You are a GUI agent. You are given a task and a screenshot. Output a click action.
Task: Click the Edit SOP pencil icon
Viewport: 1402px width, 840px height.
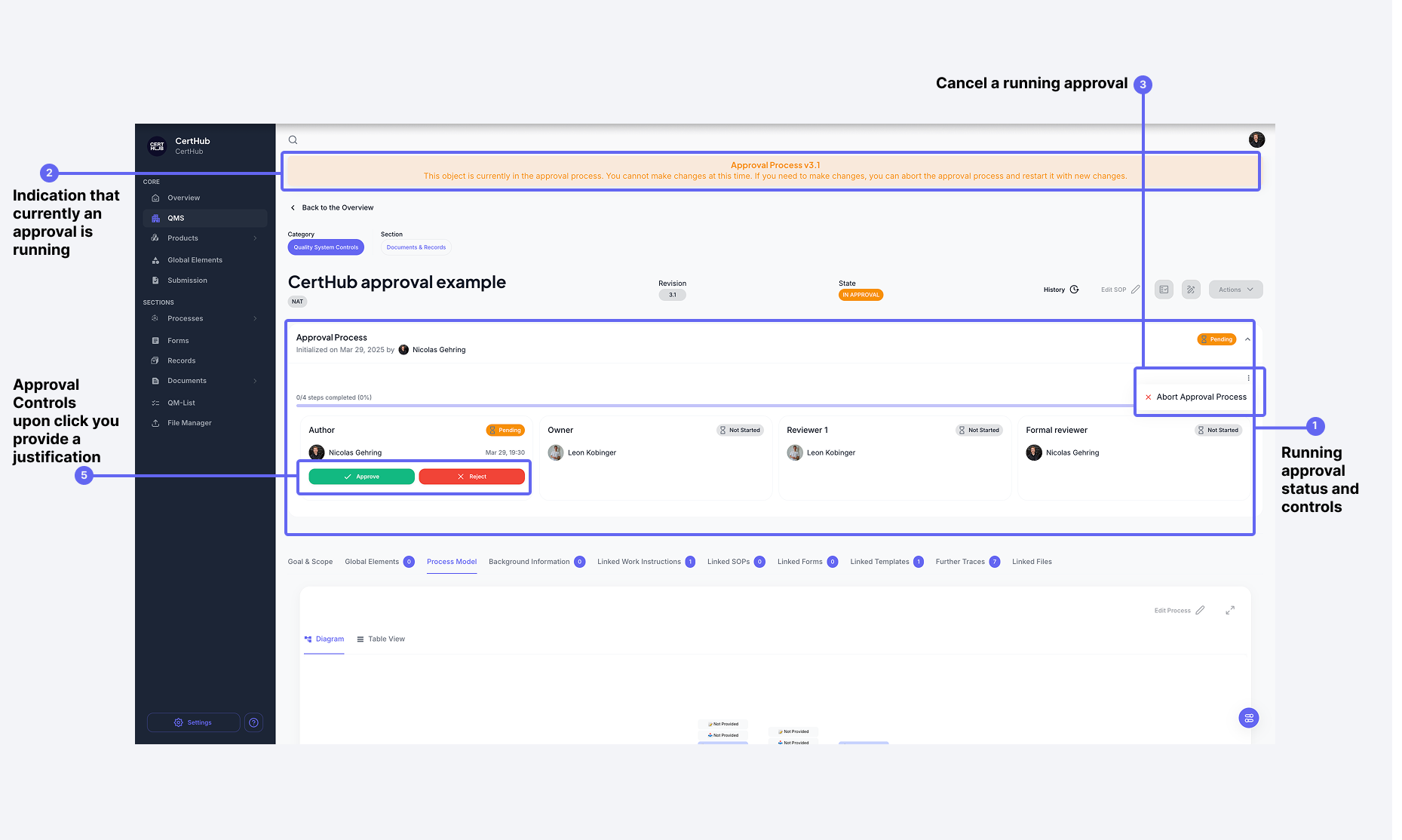point(1135,290)
